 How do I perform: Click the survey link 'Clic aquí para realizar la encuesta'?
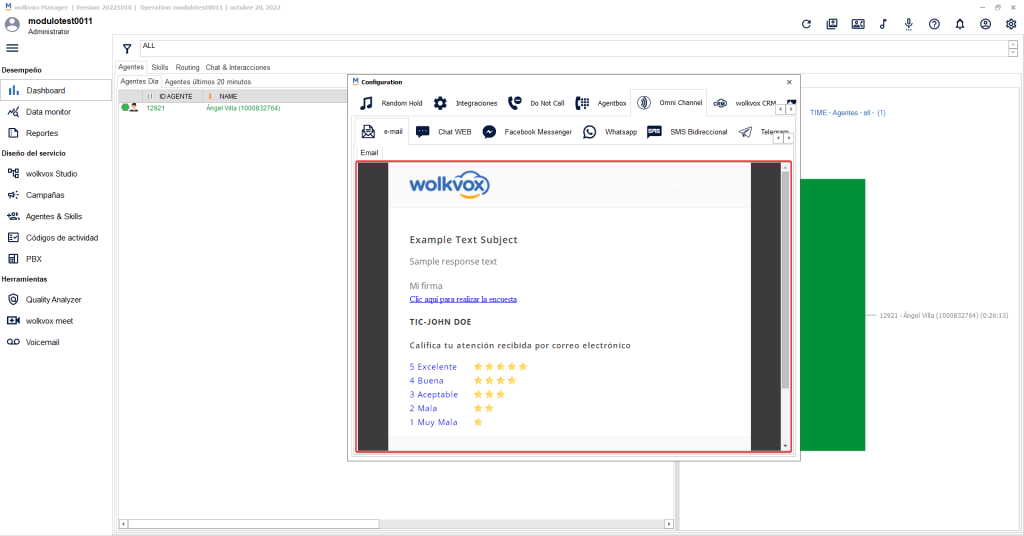coord(463,299)
